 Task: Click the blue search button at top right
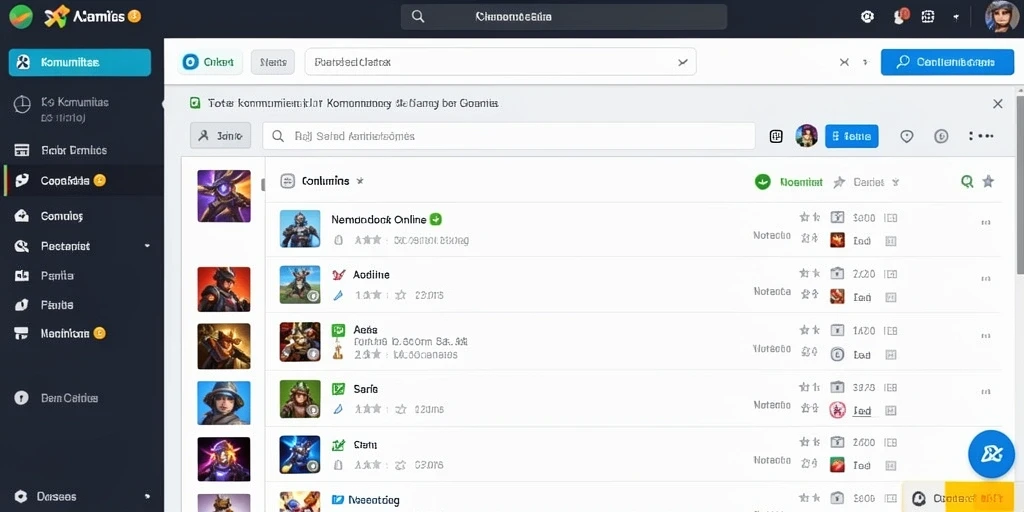coord(947,62)
